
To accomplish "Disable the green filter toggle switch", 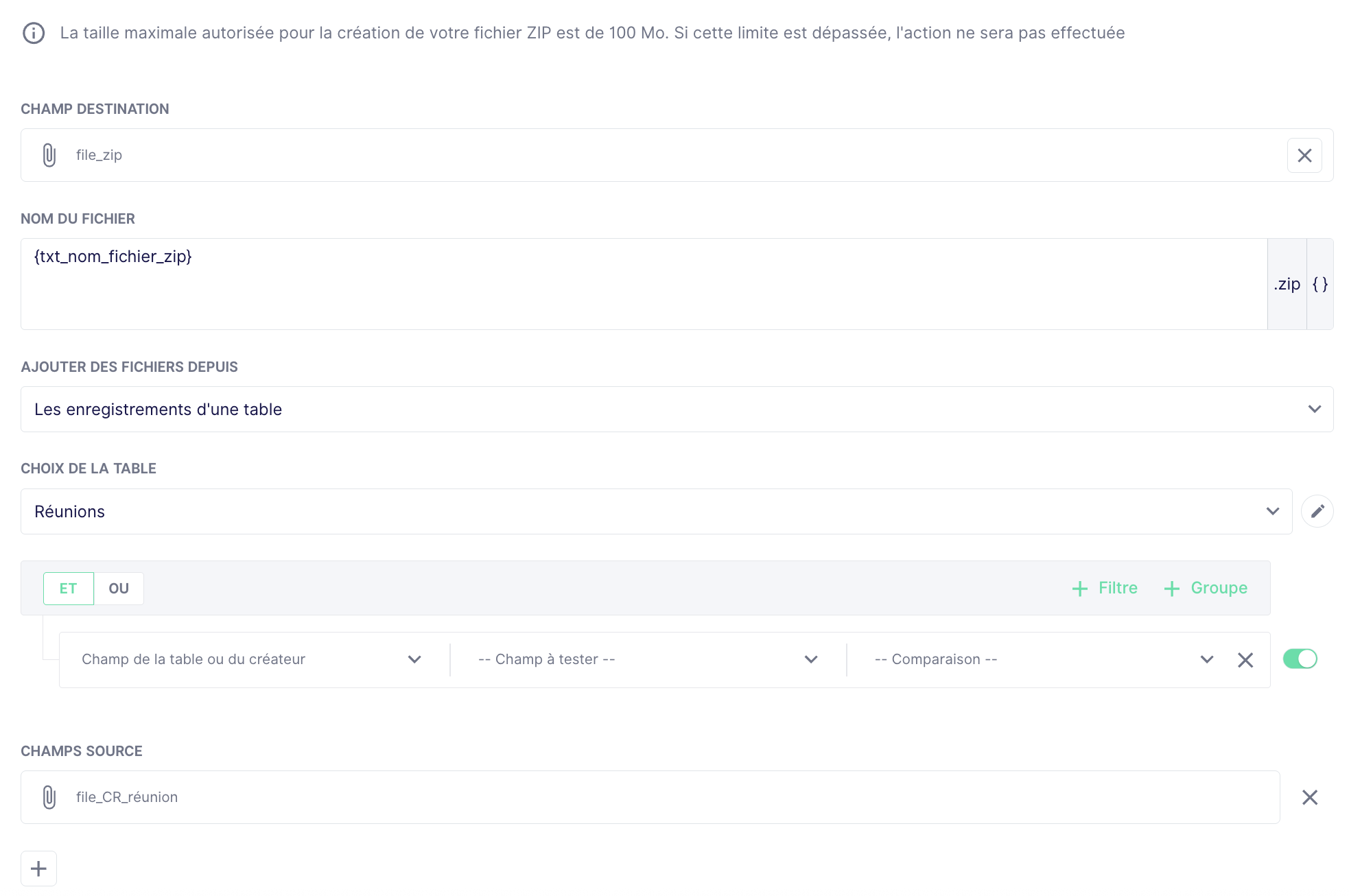I will point(1300,659).
